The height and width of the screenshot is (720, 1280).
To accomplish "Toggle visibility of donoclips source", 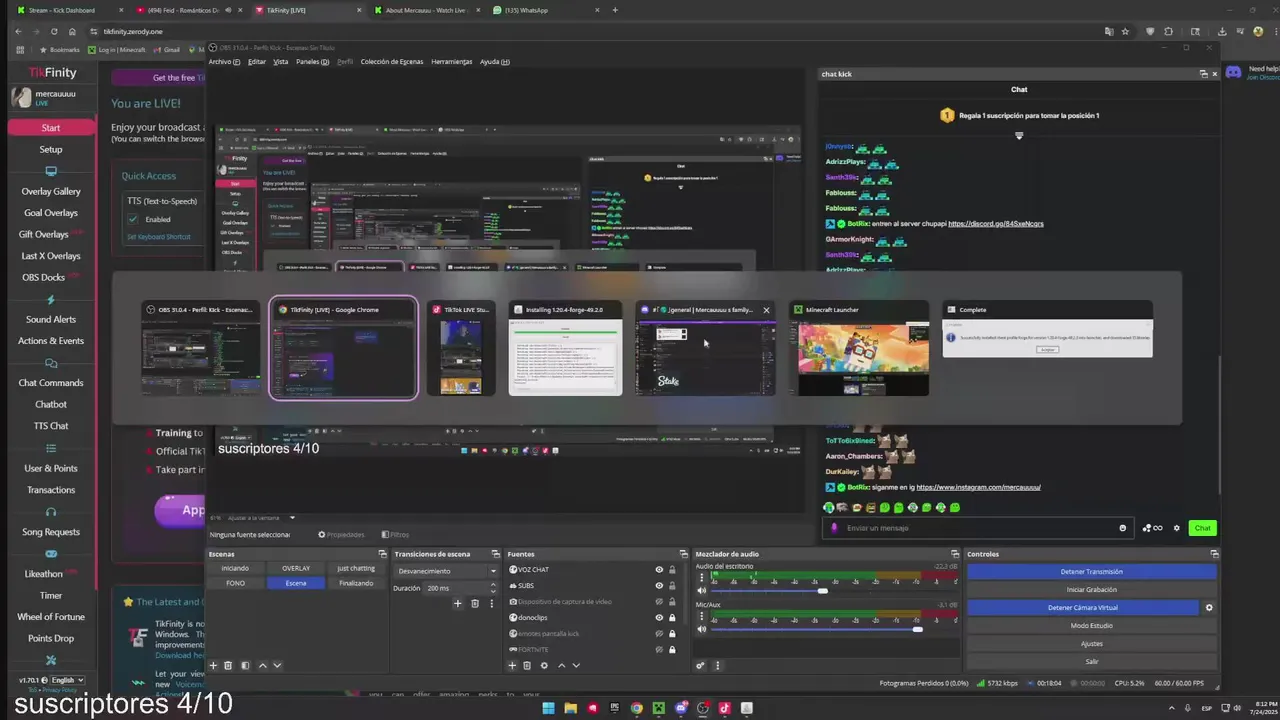I will pos(659,618).
